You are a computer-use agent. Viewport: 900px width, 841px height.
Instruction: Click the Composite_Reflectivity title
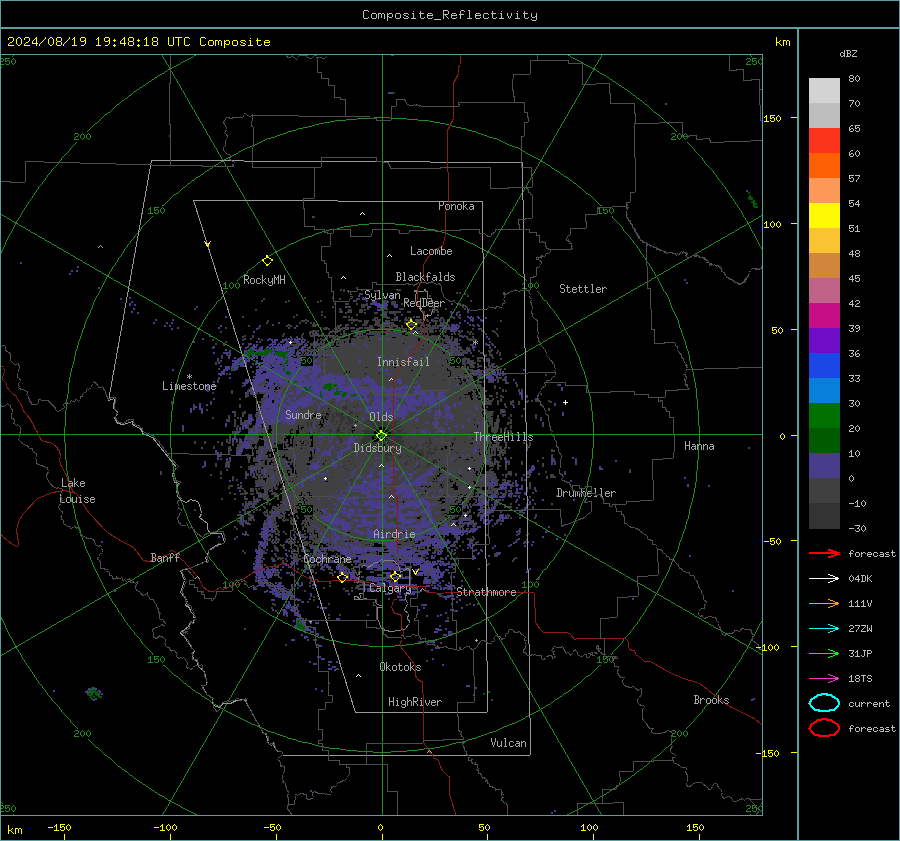point(450,15)
